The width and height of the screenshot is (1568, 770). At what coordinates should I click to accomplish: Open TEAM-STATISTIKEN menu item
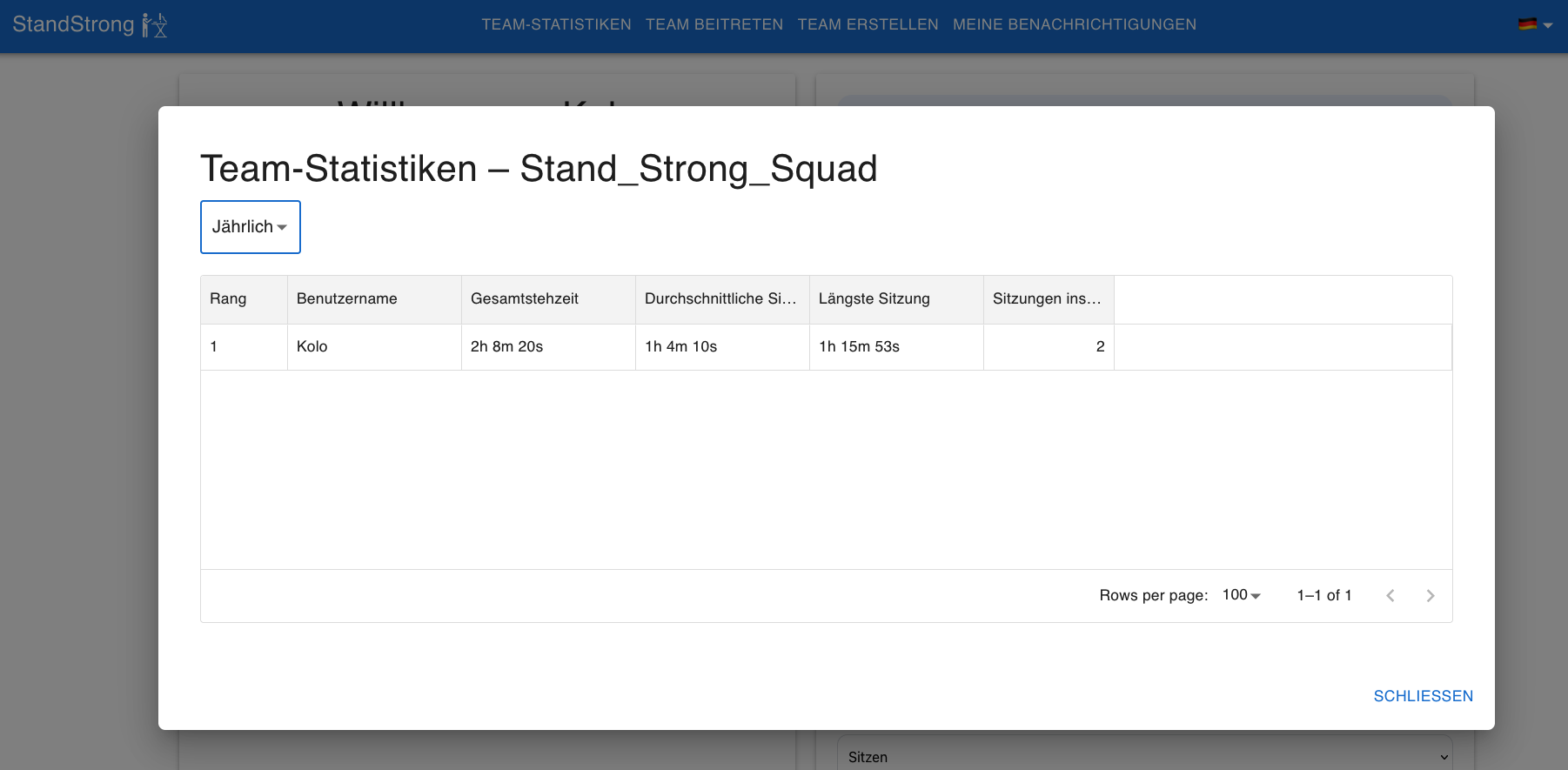[x=557, y=24]
